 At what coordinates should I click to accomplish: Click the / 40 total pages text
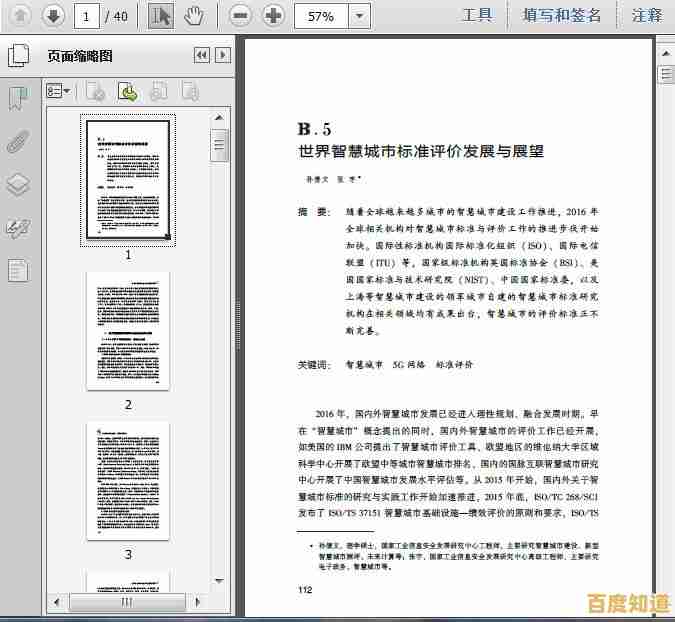117,16
